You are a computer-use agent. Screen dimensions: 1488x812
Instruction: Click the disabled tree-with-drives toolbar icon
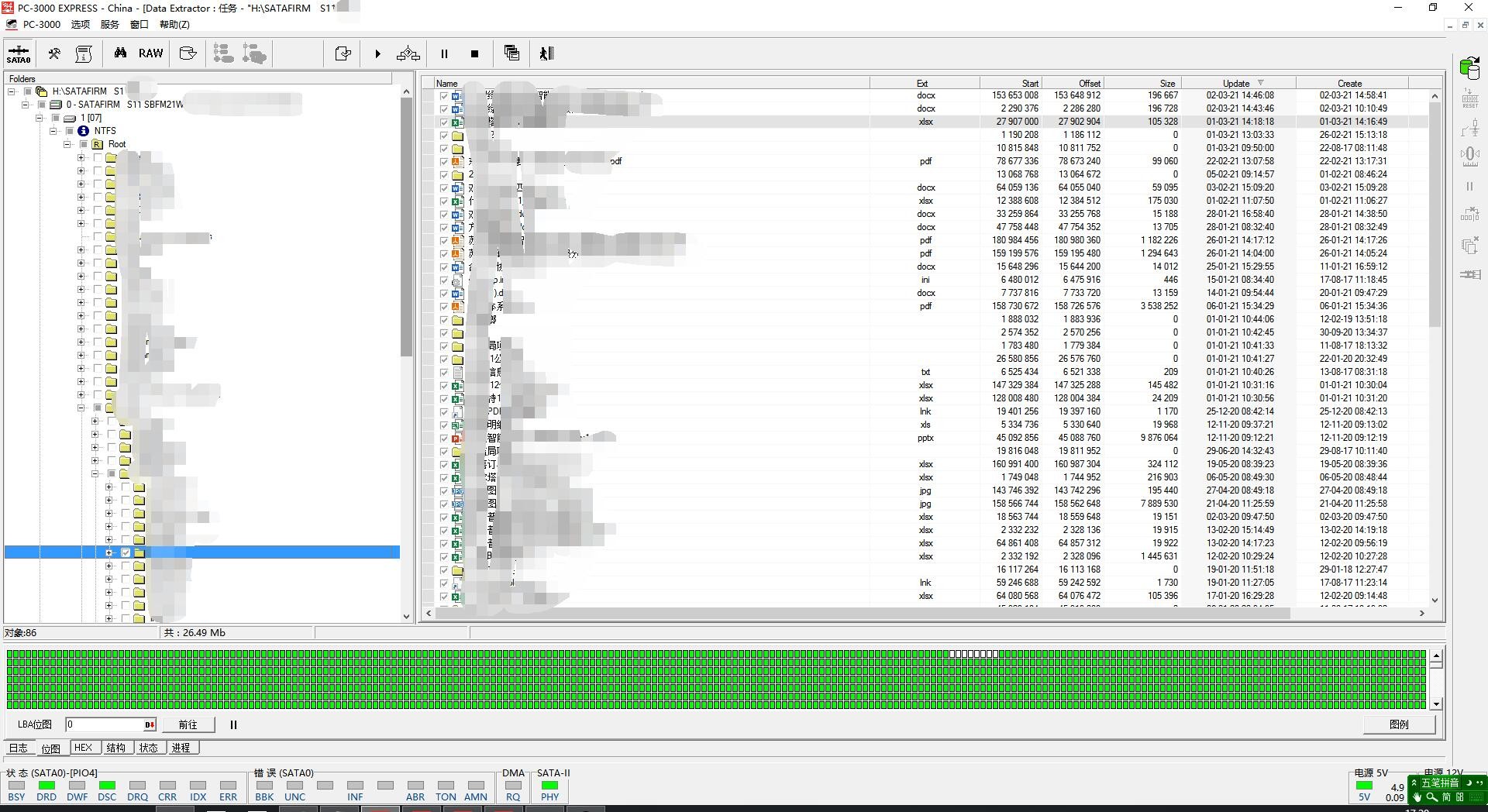254,53
